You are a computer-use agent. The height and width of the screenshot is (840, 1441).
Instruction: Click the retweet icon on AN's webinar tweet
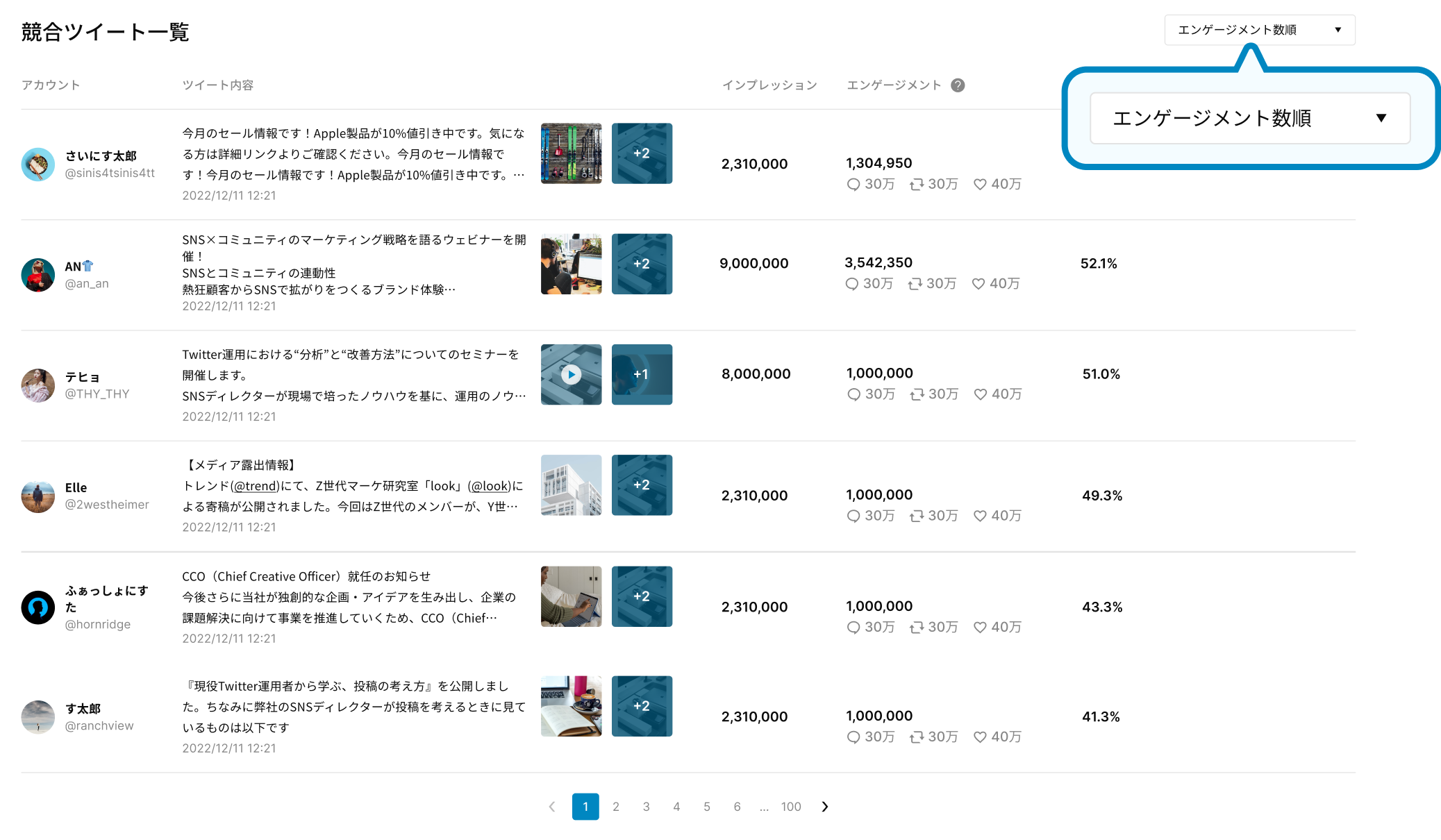(917, 283)
